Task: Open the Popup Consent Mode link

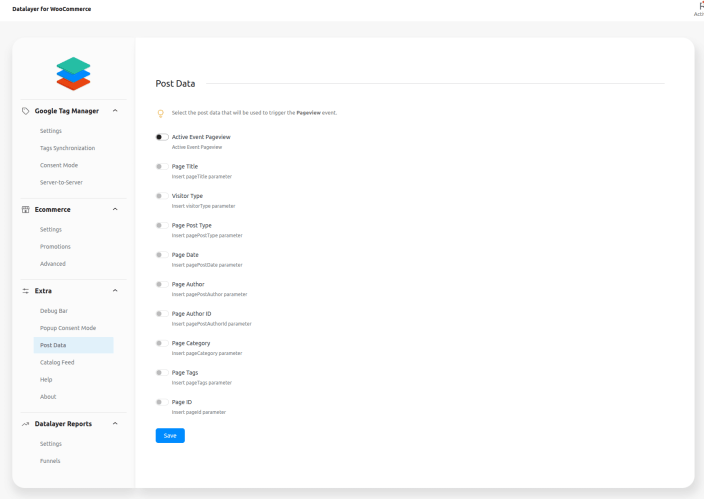Action: click(67, 328)
